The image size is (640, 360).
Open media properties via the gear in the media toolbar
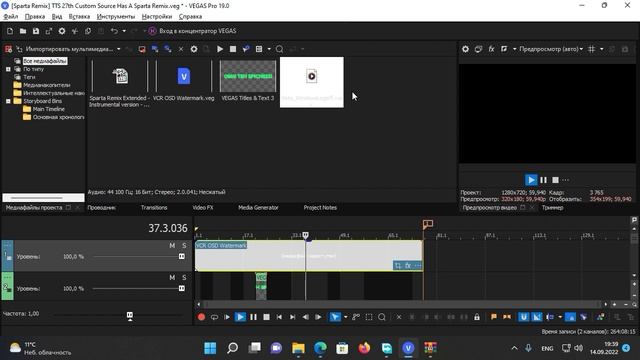pyautogui.click(x=194, y=49)
